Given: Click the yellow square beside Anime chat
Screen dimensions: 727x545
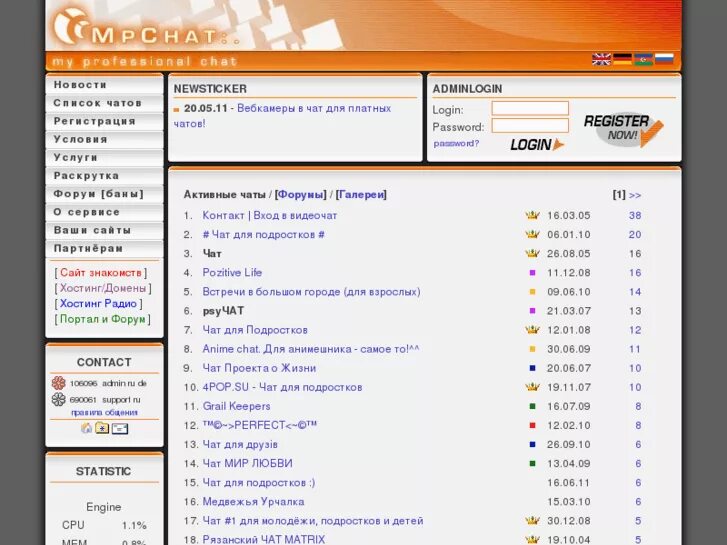Looking at the screenshot, I should click(532, 349).
